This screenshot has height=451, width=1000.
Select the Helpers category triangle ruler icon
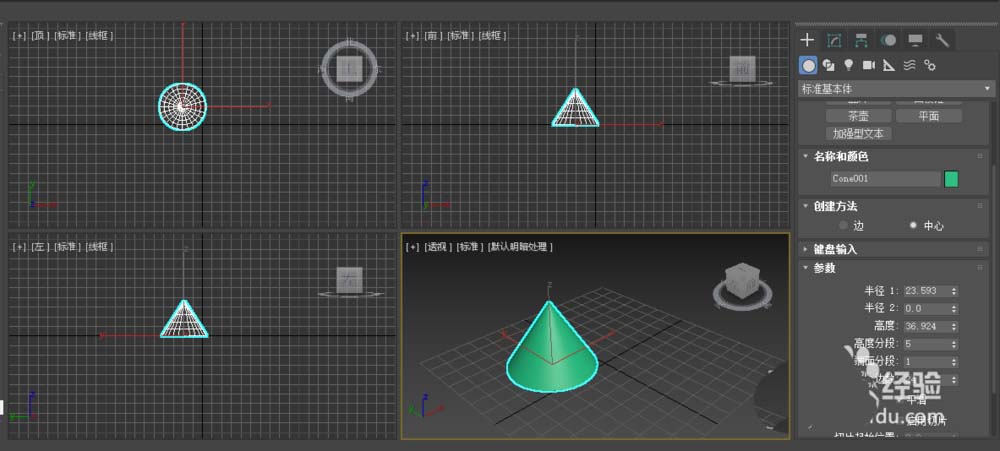(889, 65)
